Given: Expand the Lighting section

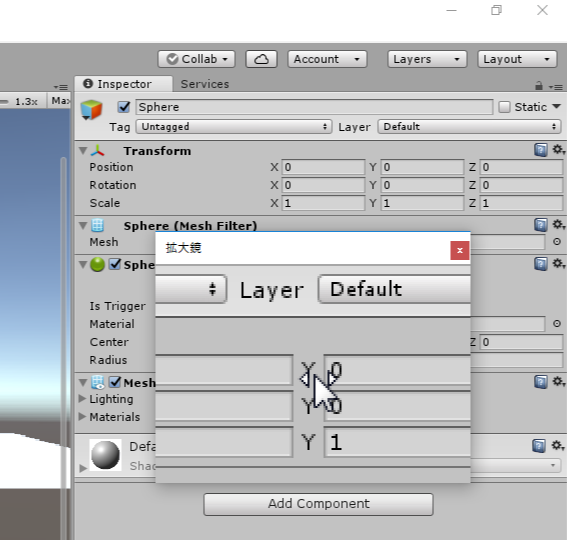Looking at the screenshot, I should click(82, 399).
